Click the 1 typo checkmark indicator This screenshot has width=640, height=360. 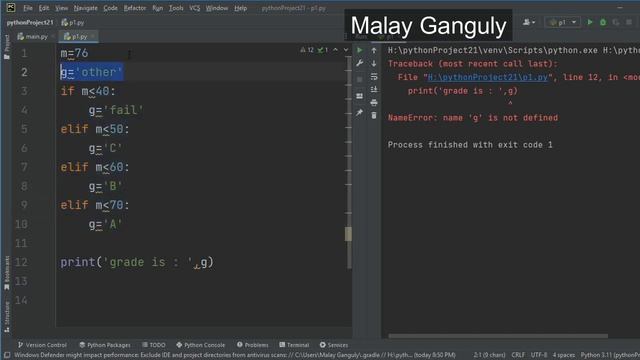(323, 50)
